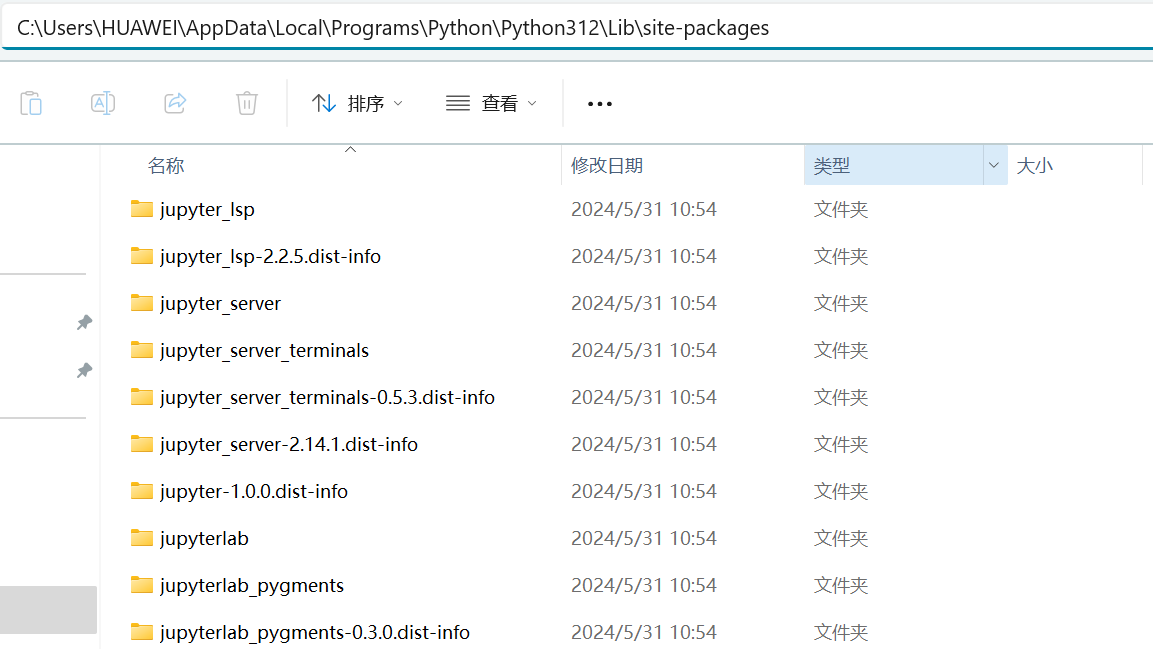Screen dimensions: 1153x649
Task: Click the Share icon in toolbar
Action: coord(175,103)
